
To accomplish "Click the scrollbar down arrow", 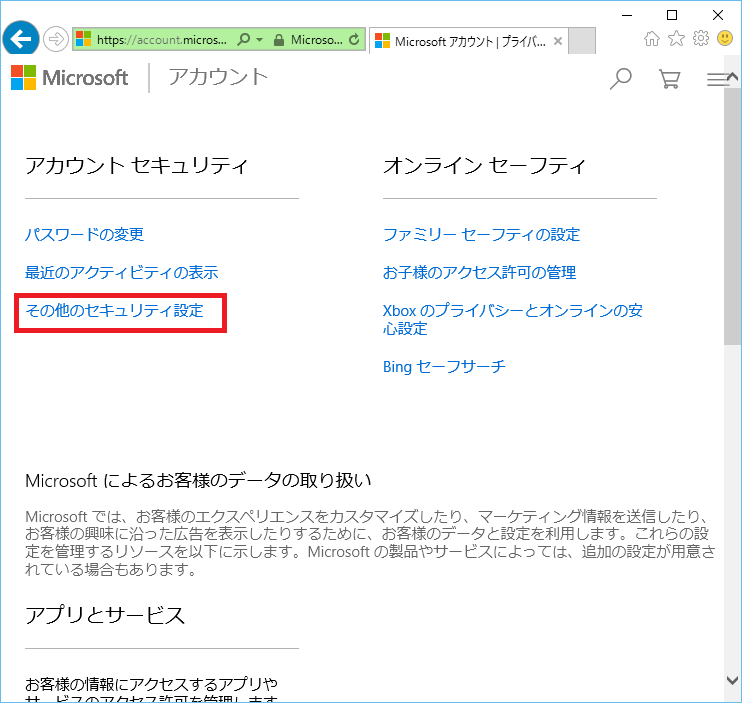I will (x=732, y=680).
